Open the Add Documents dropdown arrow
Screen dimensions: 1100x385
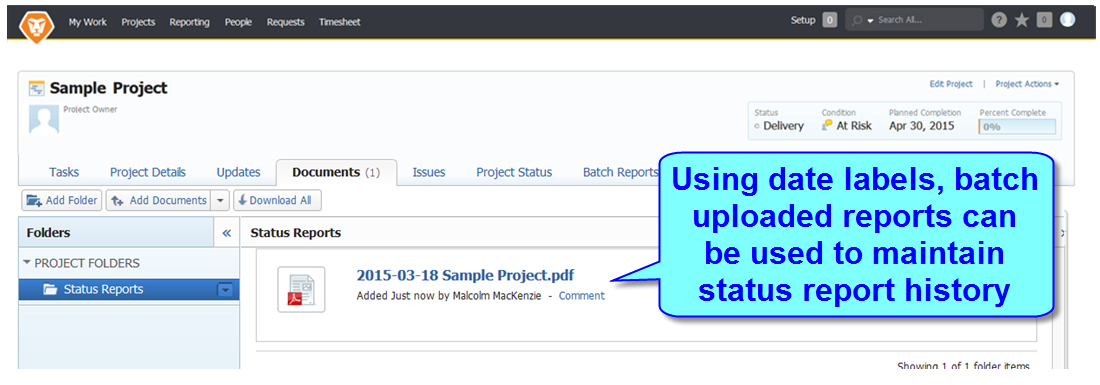pos(220,201)
